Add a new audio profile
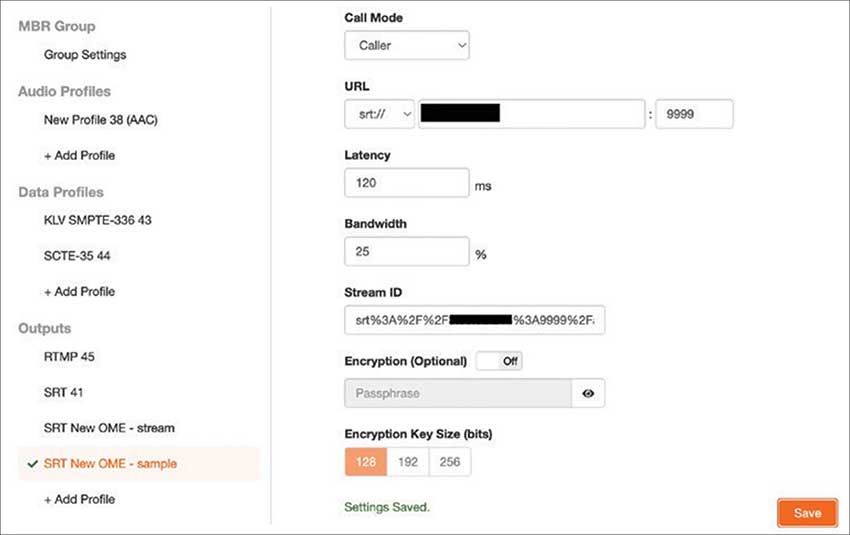 tap(79, 156)
